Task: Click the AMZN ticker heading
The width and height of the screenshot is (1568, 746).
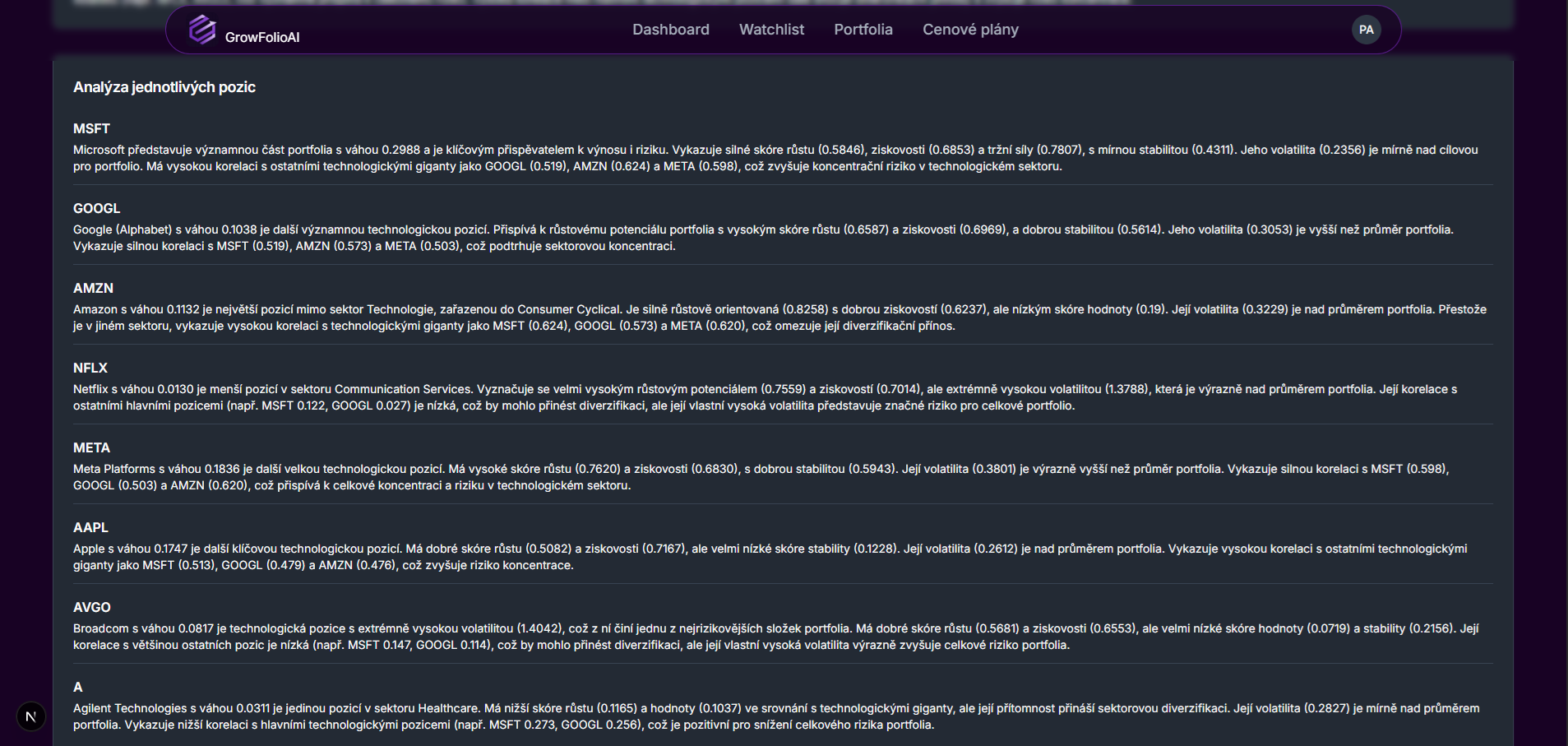Action: coord(94,289)
